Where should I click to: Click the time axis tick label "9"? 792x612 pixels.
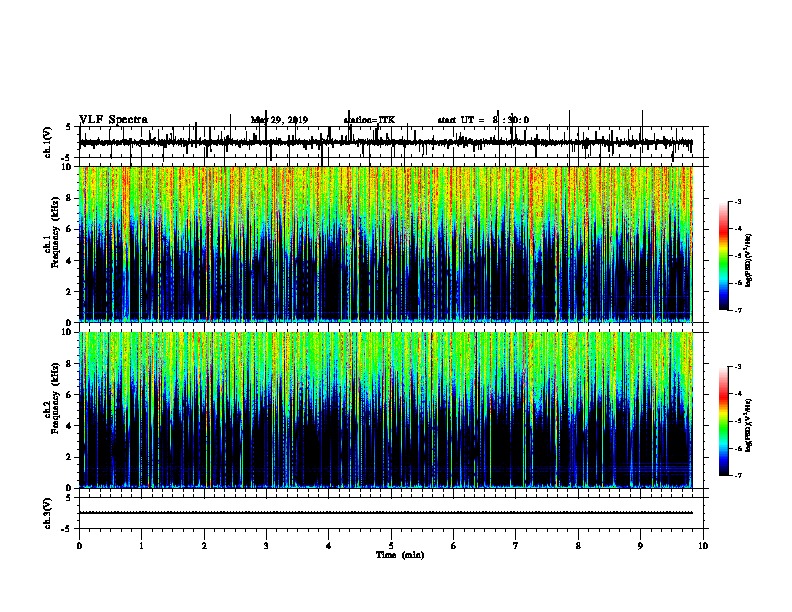pyautogui.click(x=640, y=546)
